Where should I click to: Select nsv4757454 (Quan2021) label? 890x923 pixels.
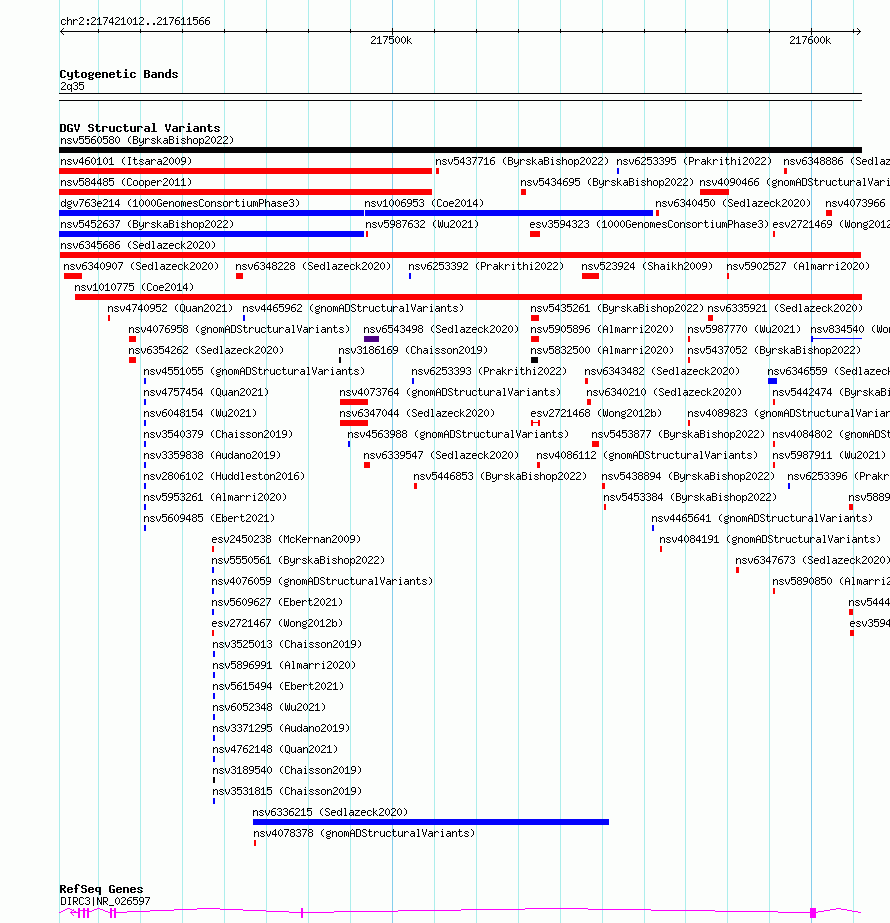[x=206, y=392]
